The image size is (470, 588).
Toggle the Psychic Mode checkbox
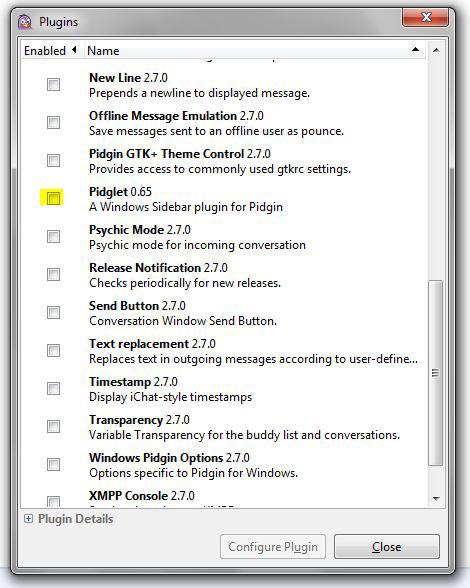pyautogui.click(x=53, y=236)
